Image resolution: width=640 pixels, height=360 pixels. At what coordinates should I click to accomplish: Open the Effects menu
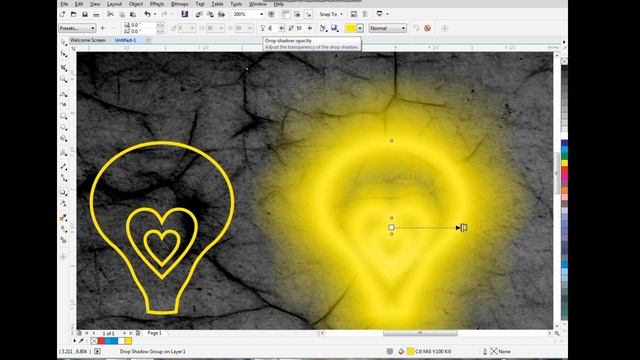(157, 4)
